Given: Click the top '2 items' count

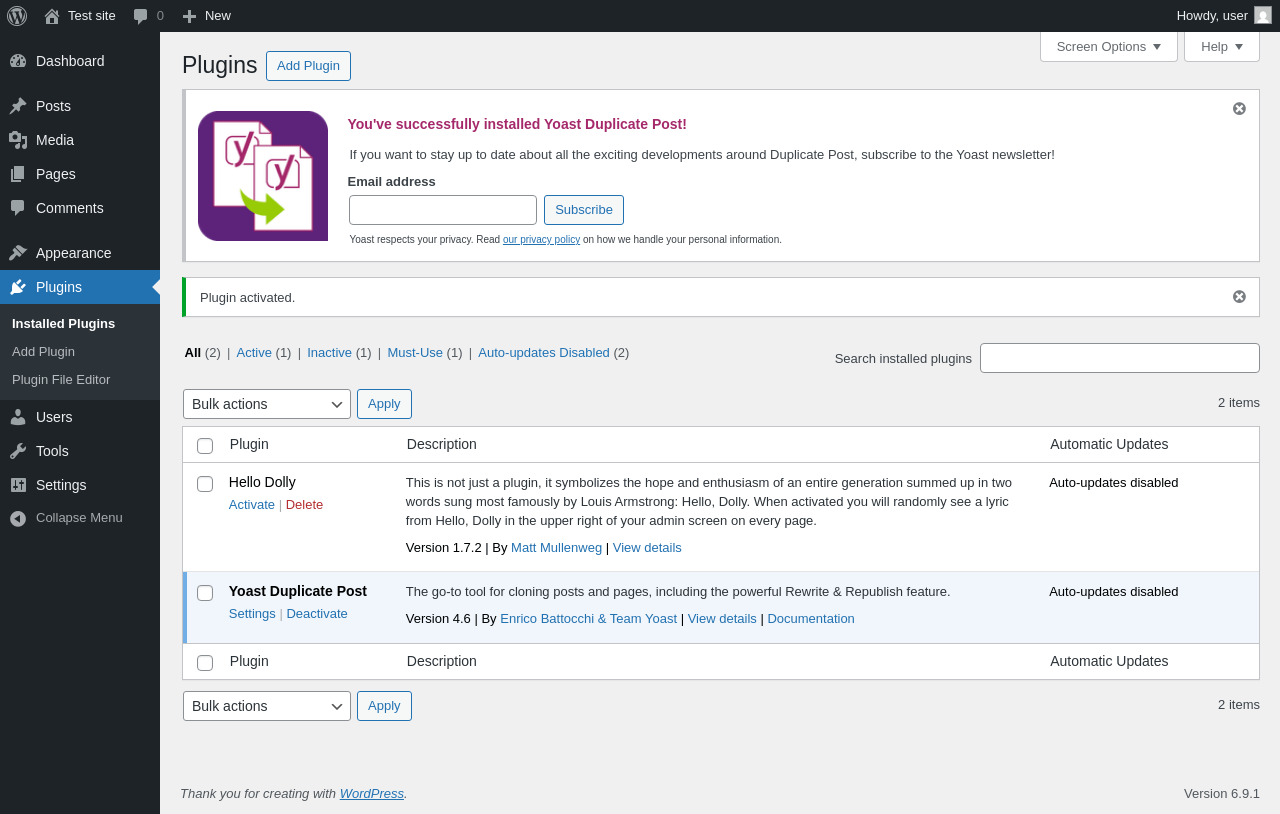Looking at the screenshot, I should pos(1239,403).
